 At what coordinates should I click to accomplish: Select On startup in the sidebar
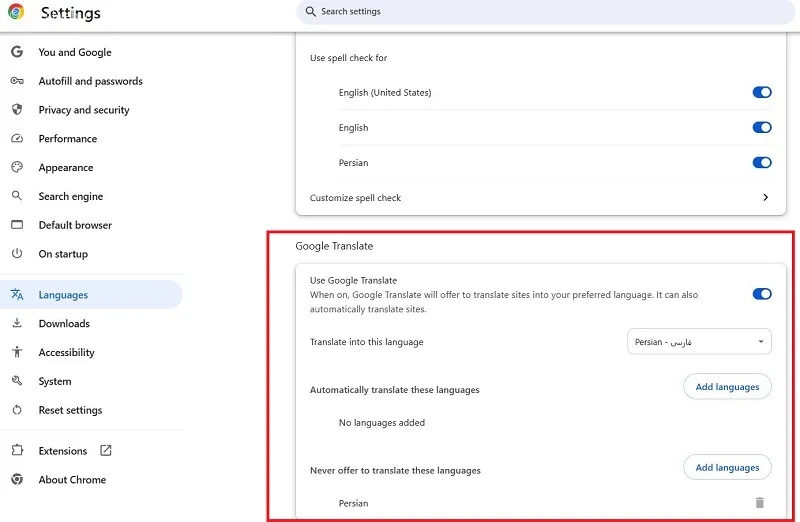[x=63, y=254]
